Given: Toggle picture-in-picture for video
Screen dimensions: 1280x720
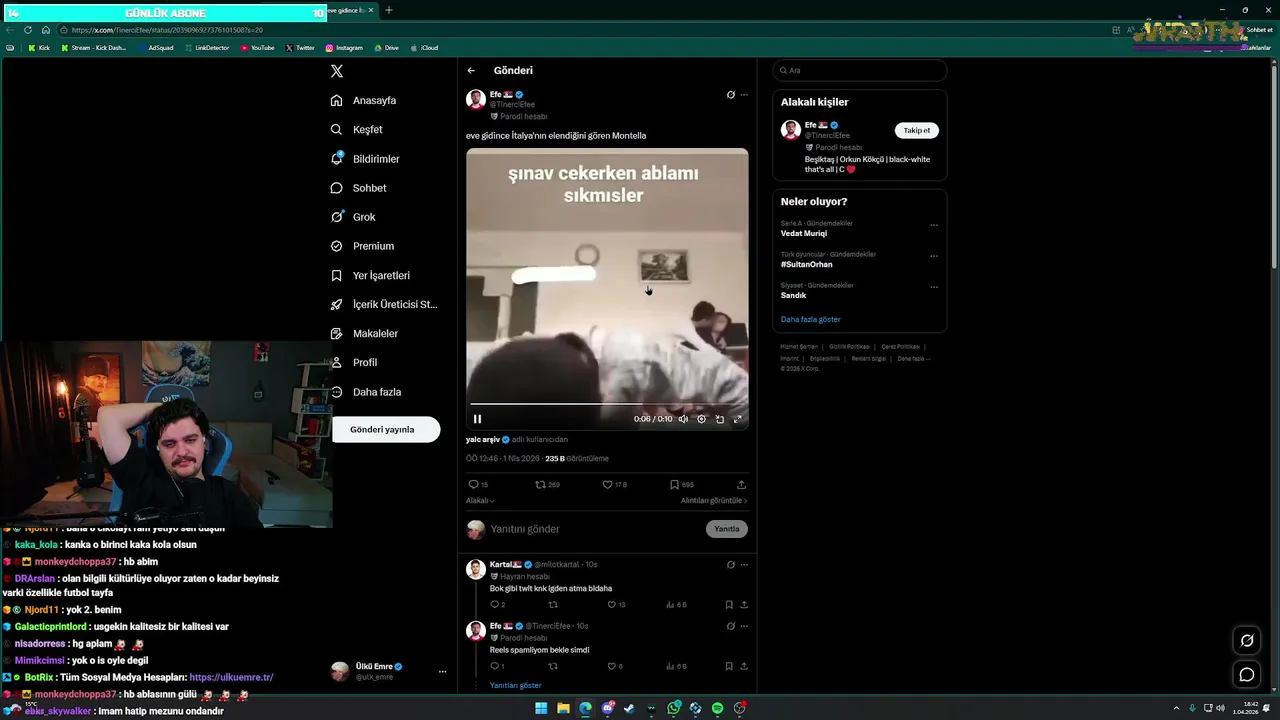Looking at the screenshot, I should point(720,419).
